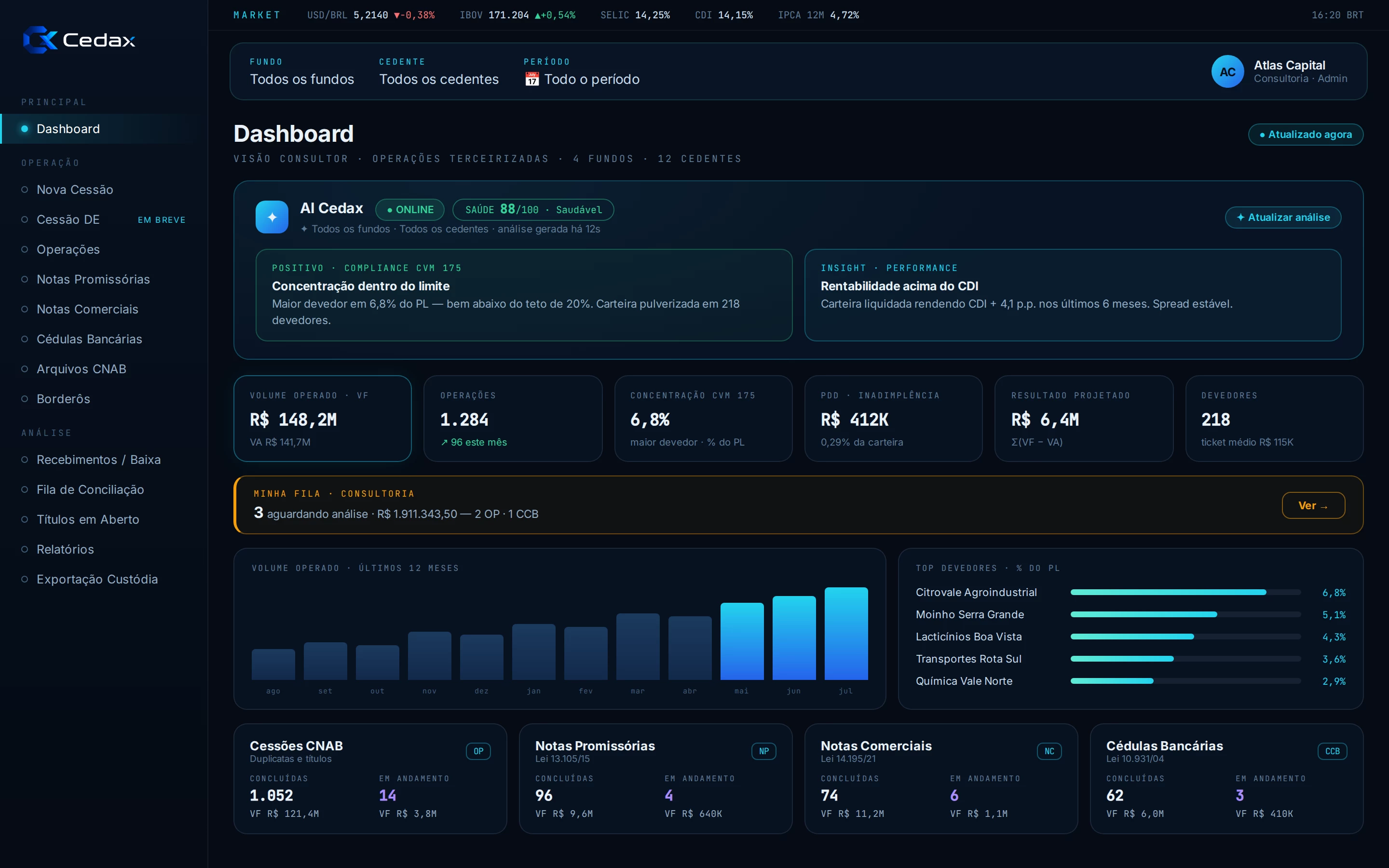
Task: Open the Concentração dentro do limite insight card
Action: coord(524,295)
